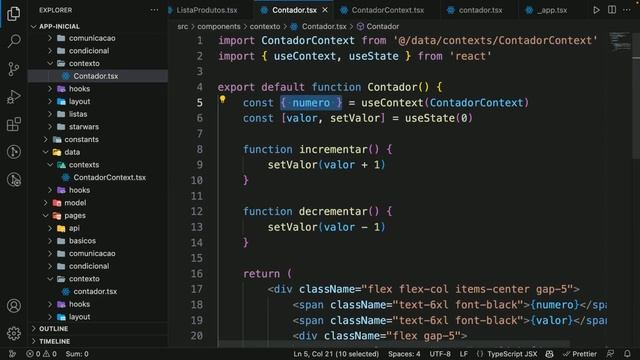Click the Sum: 0 status entry
Screen dimensions: 640x360
point(77,354)
